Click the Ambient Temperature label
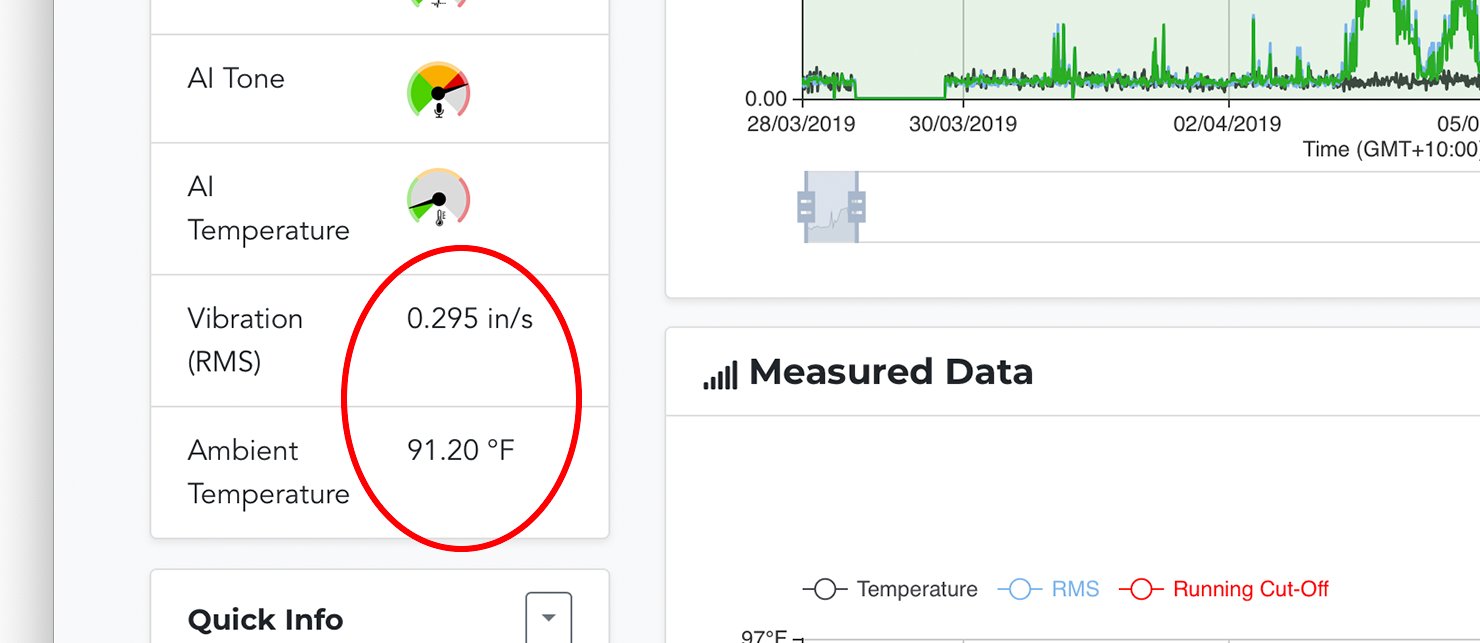The image size is (1480, 643). (x=268, y=472)
